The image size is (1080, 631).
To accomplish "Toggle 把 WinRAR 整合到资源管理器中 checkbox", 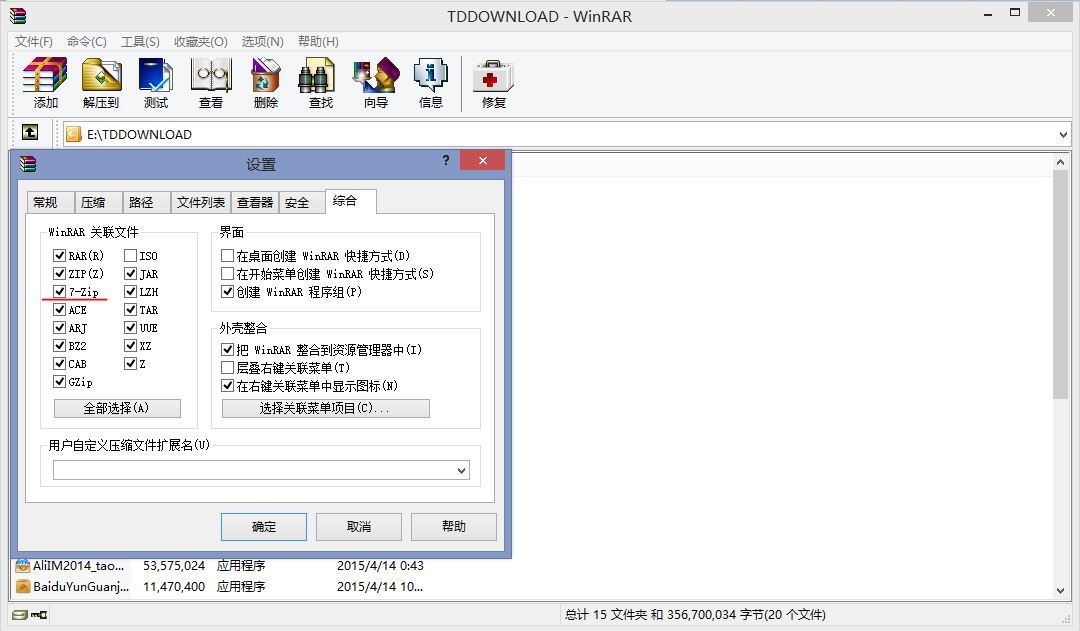I will tap(227, 350).
